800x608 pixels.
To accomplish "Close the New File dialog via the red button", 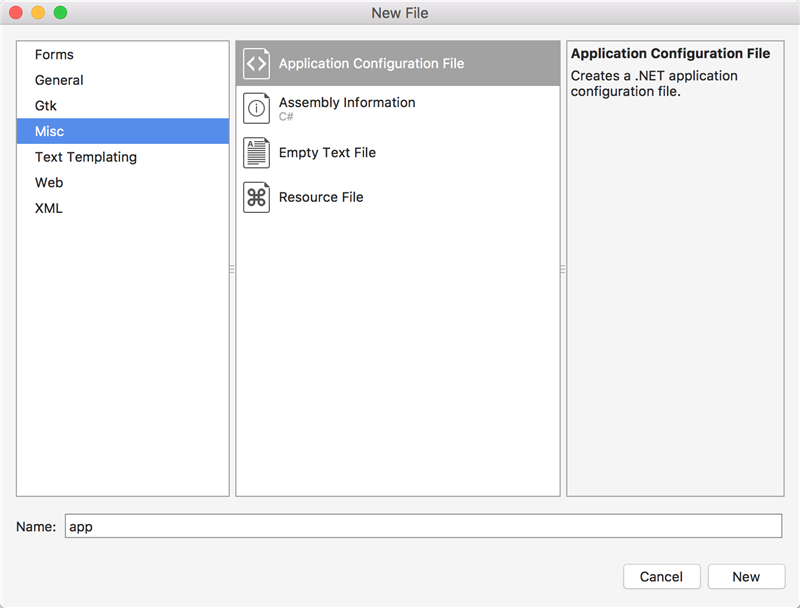I will click(x=16, y=12).
